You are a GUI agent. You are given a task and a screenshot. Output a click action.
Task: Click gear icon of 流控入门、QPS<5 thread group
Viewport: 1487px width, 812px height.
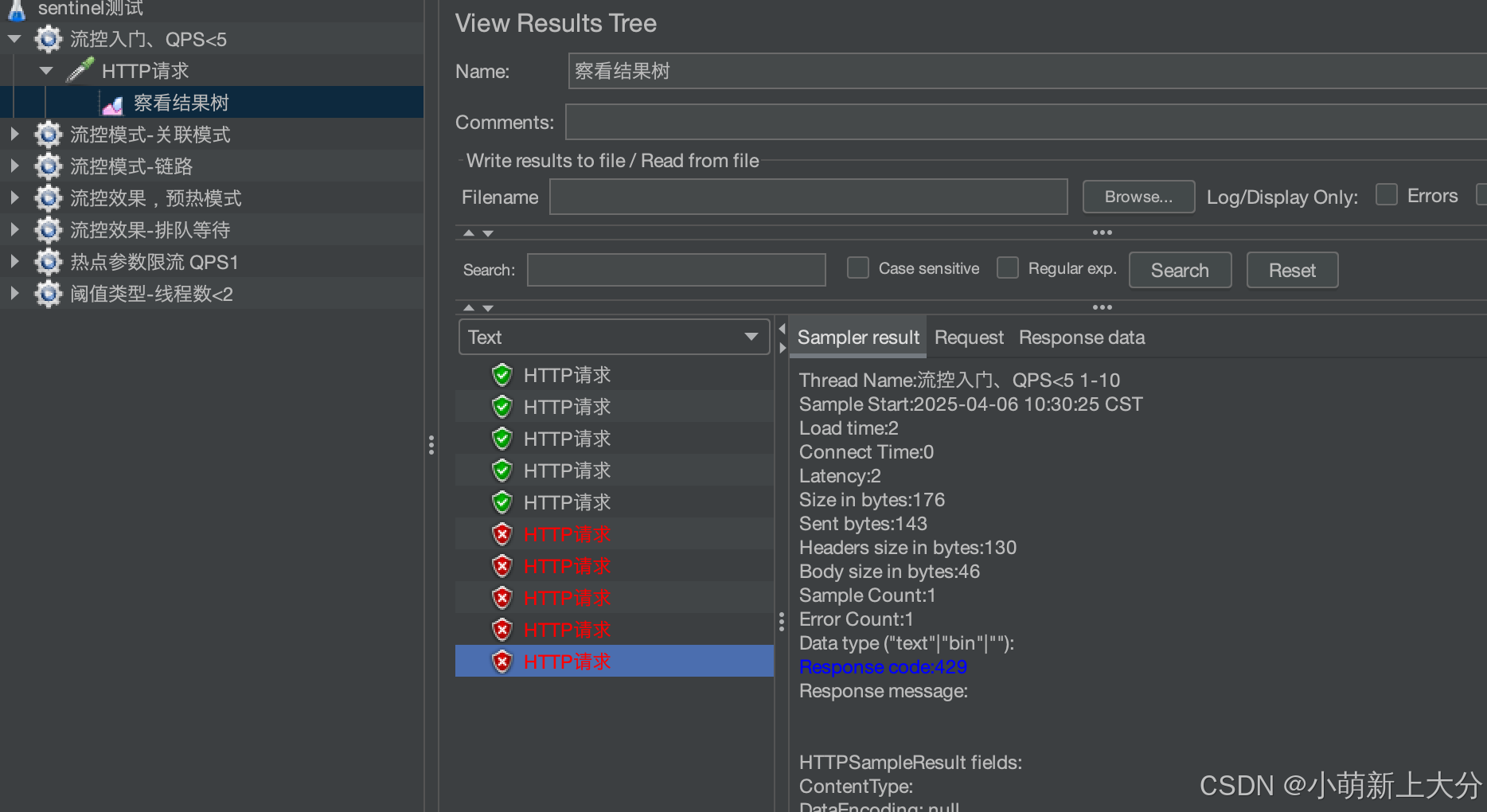pyautogui.click(x=49, y=39)
